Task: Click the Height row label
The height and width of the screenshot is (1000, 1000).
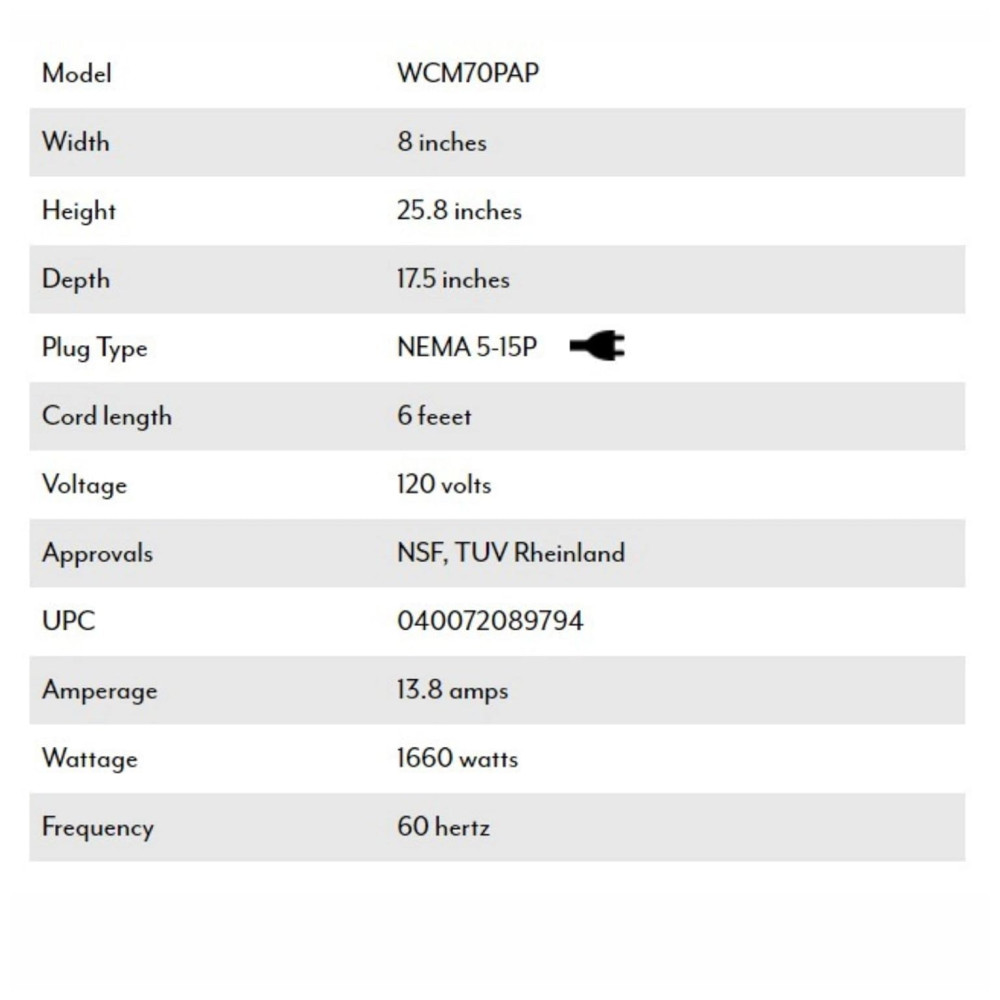Action: [x=79, y=211]
